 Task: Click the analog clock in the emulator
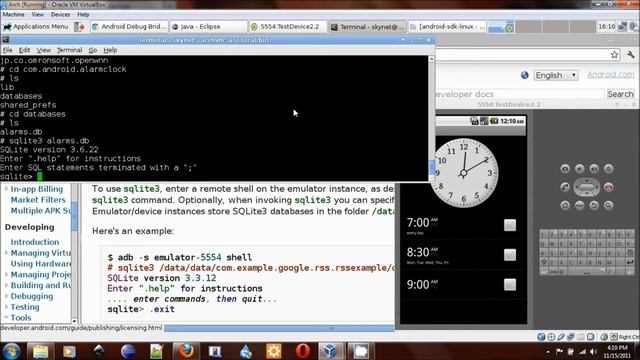point(464,173)
